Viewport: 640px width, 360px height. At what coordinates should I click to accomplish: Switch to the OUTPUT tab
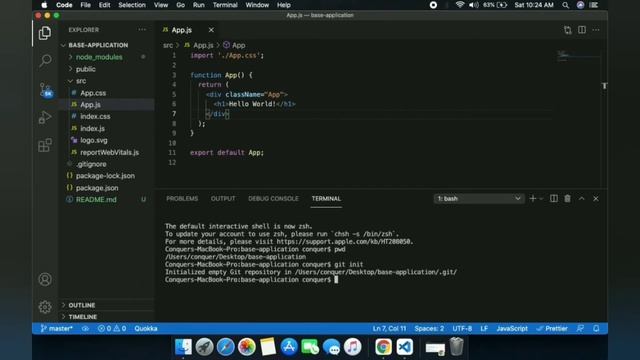[223, 198]
